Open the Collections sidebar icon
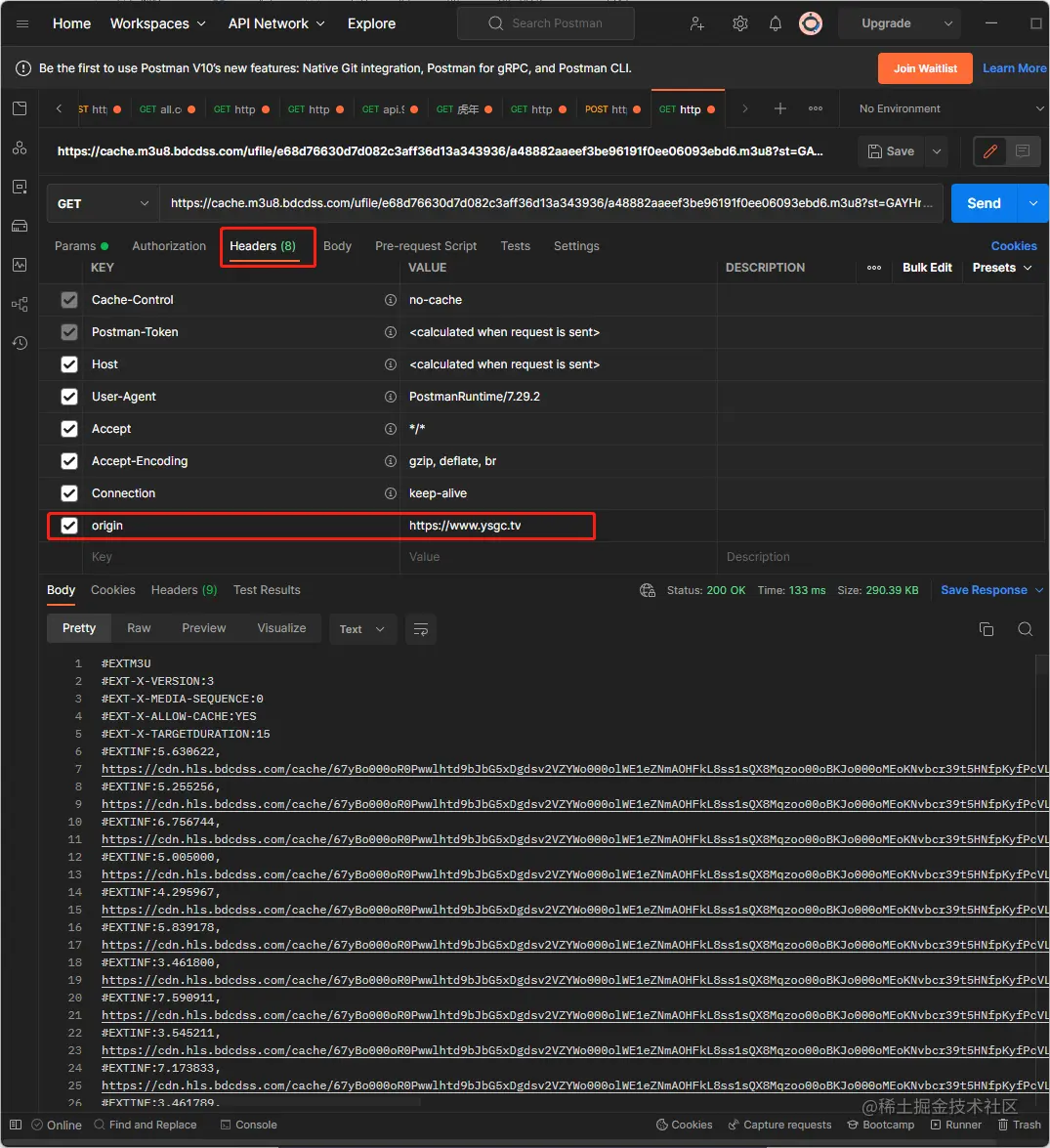Image resolution: width=1050 pixels, height=1148 pixels. pyautogui.click(x=20, y=108)
